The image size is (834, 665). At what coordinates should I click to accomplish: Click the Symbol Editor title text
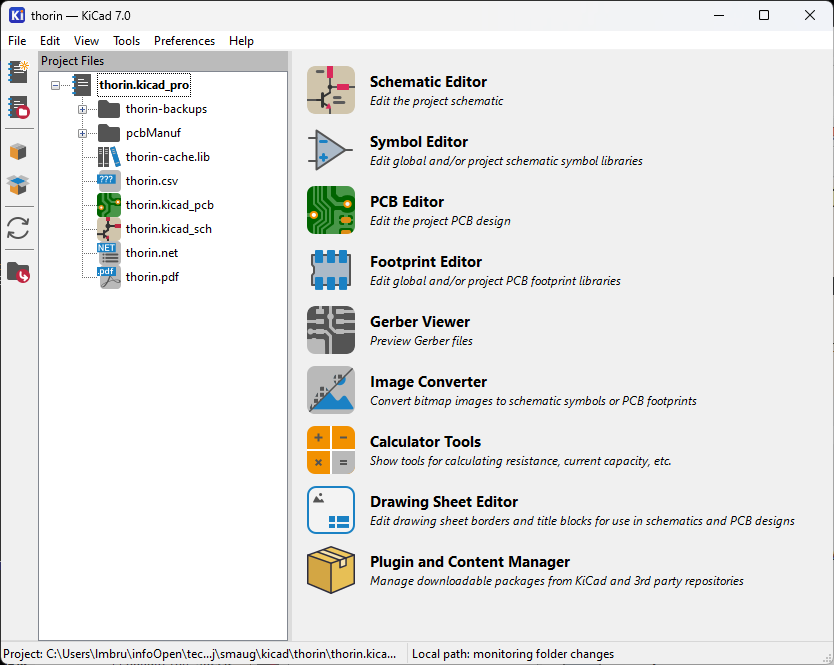click(419, 142)
